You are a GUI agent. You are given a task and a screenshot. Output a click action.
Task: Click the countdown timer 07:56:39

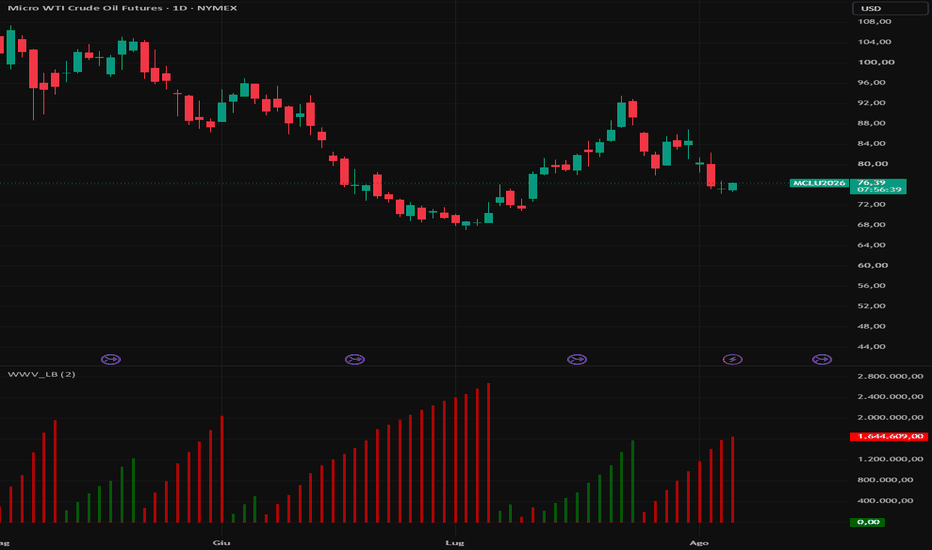click(879, 190)
